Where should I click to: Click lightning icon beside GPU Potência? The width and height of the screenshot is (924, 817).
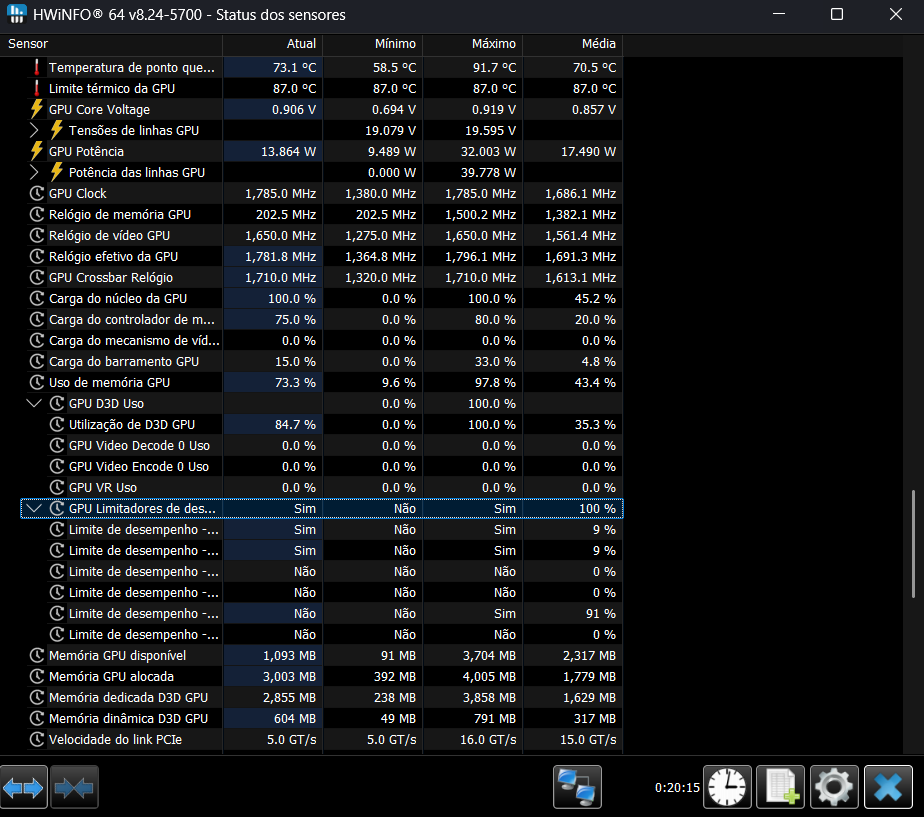[x=37, y=151]
